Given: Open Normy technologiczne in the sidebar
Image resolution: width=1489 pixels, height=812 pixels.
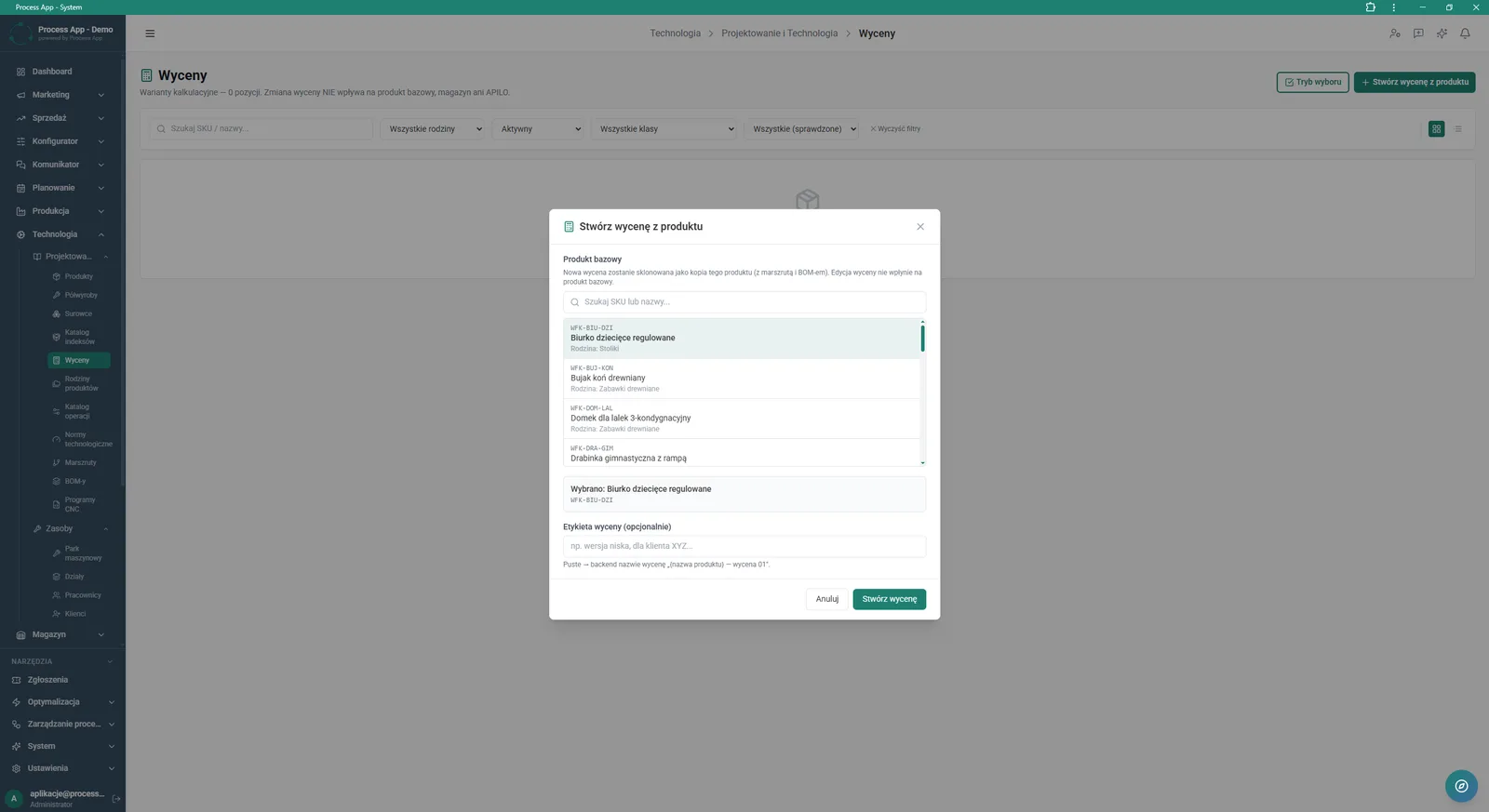Looking at the screenshot, I should click(79, 439).
